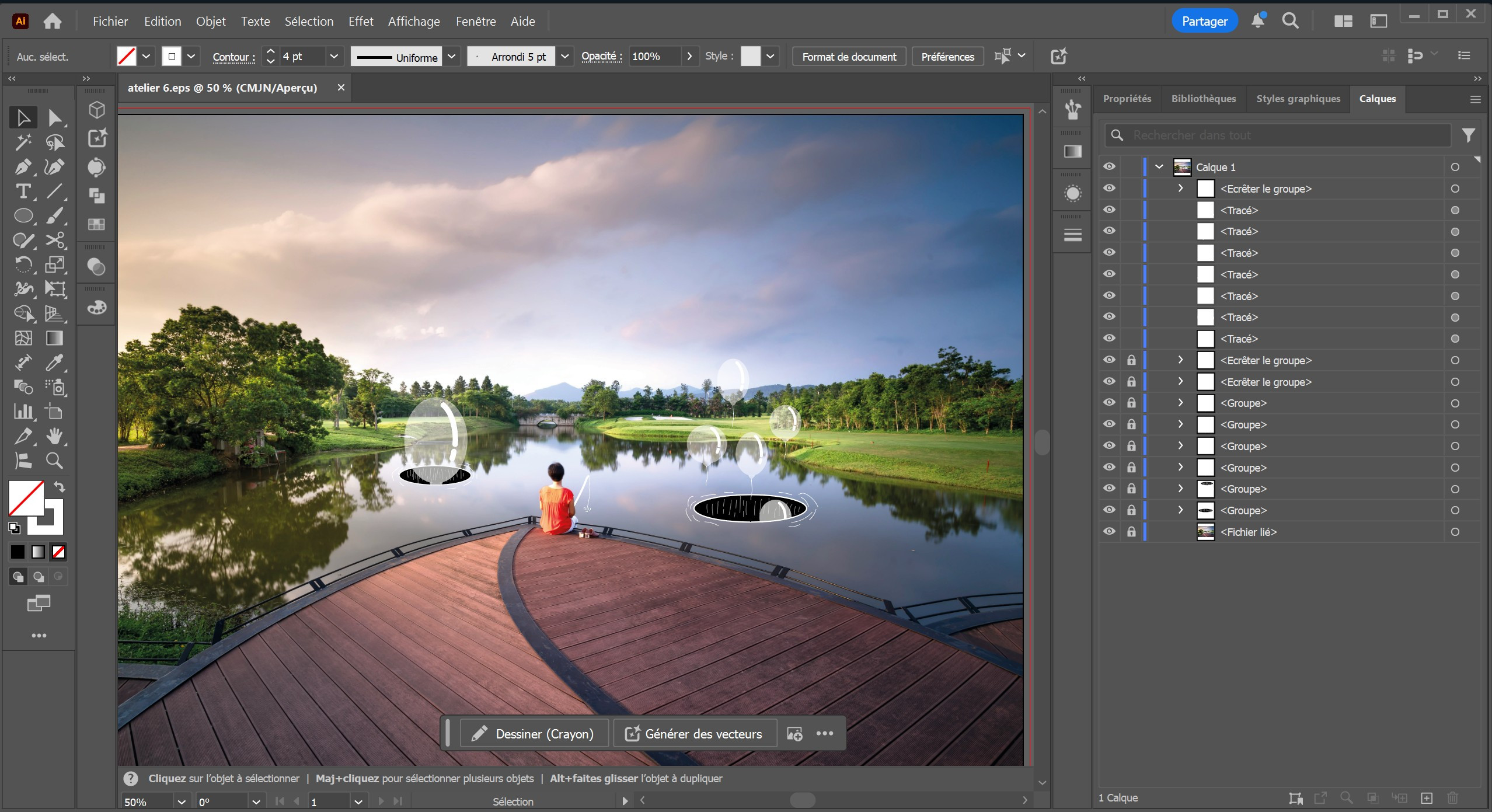
Task: Select the Magic Wand tool
Action: pyautogui.click(x=23, y=142)
